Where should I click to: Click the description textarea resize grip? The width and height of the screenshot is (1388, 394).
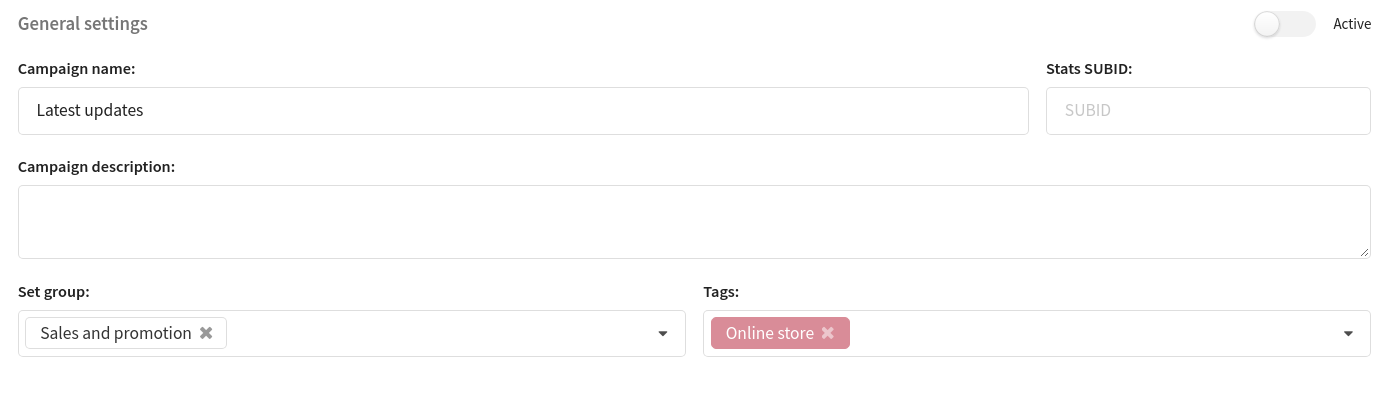1364,252
